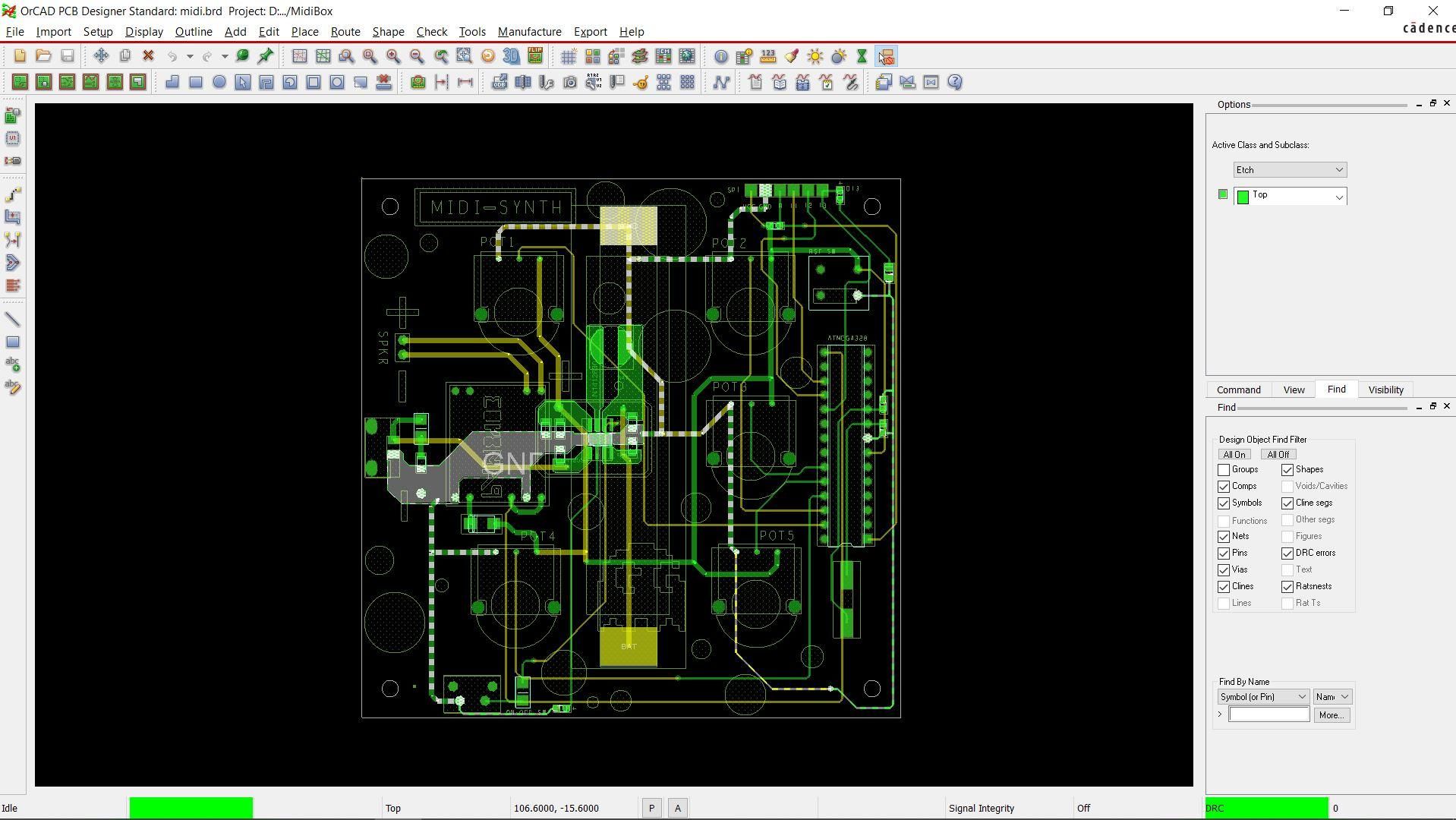1456x820 pixels.
Task: Click the Zoom In magnifier icon
Action: pyautogui.click(x=393, y=56)
